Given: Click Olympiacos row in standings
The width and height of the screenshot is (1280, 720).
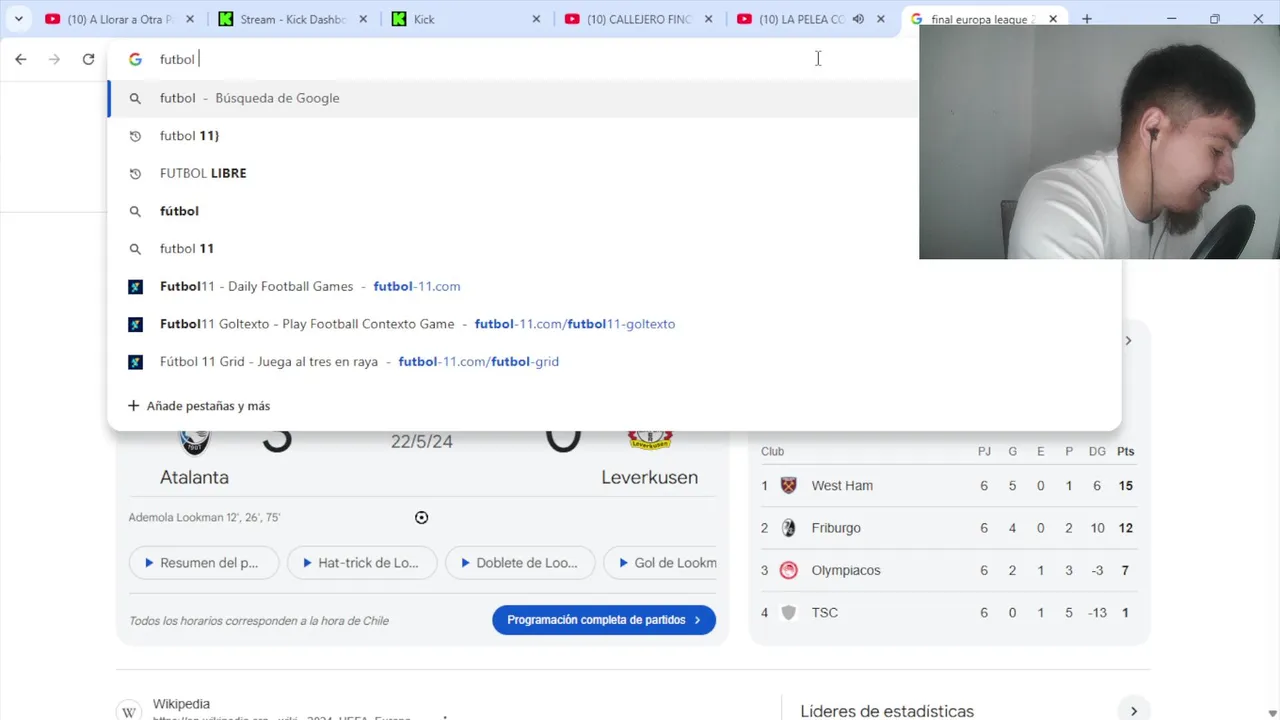Looking at the screenshot, I should [949, 570].
